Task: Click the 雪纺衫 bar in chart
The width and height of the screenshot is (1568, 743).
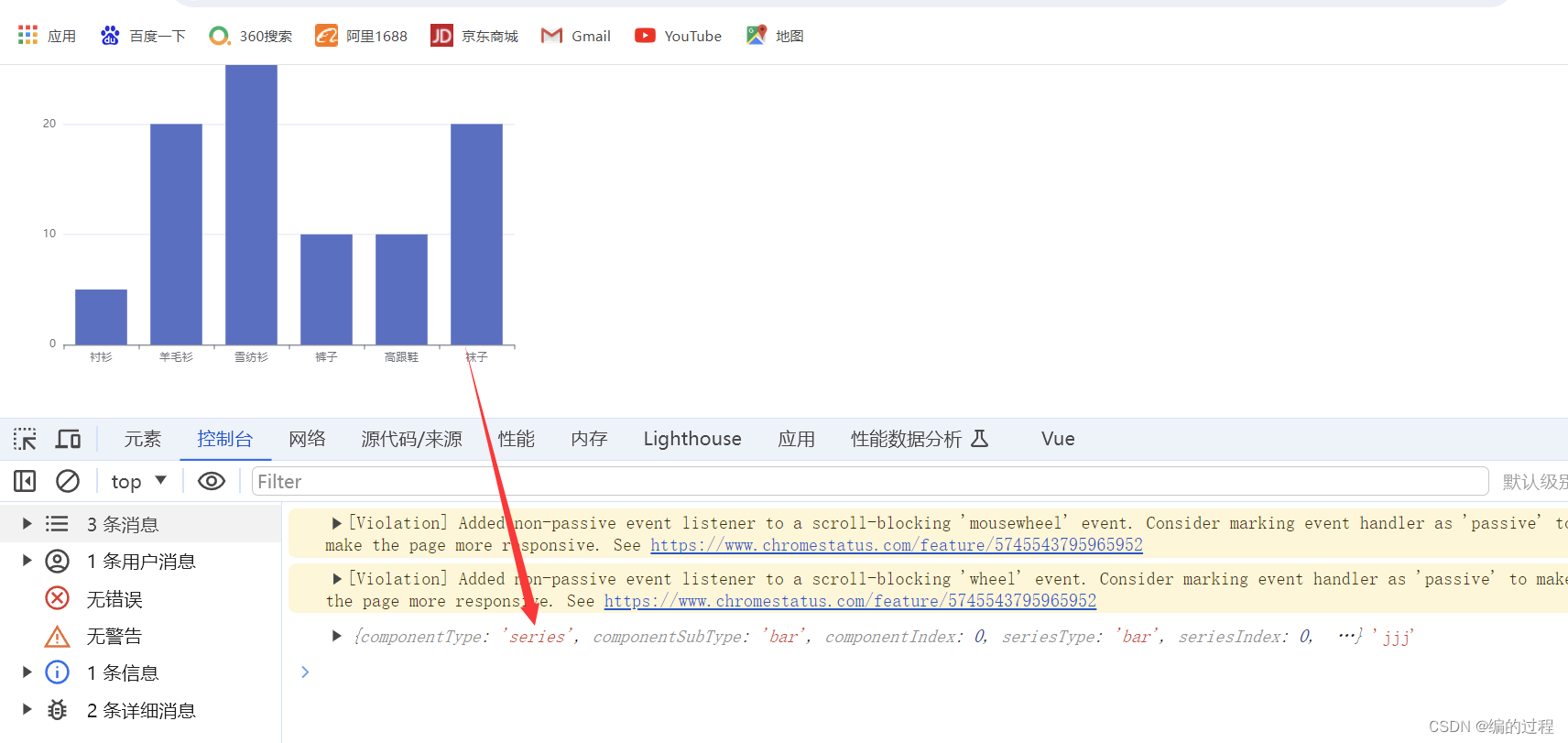Action: (251, 205)
